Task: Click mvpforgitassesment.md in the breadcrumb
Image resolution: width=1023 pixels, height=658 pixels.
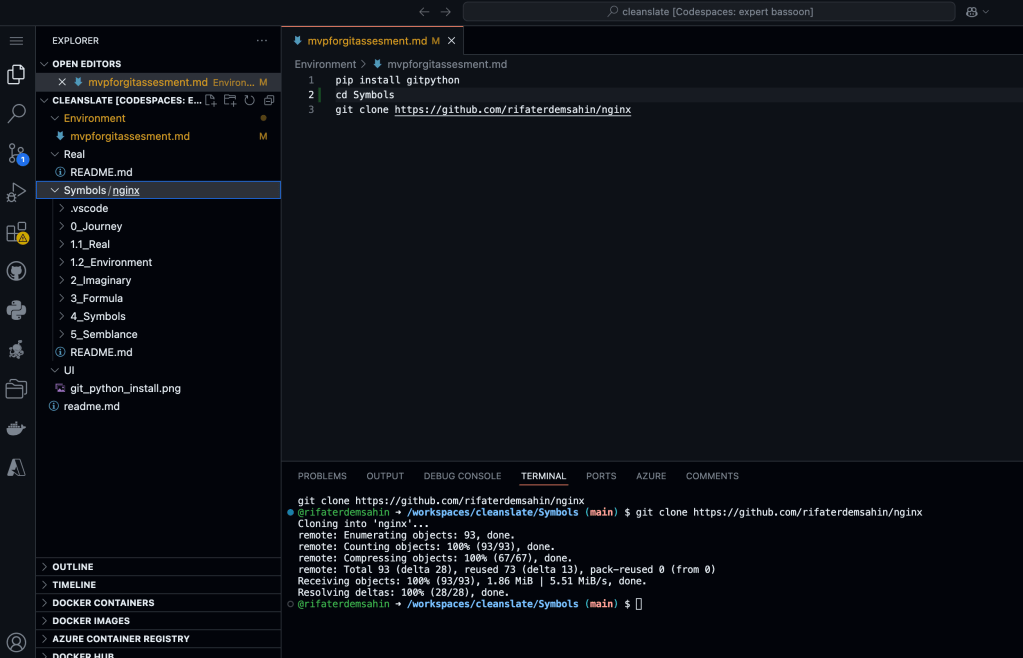Action: tap(447, 64)
